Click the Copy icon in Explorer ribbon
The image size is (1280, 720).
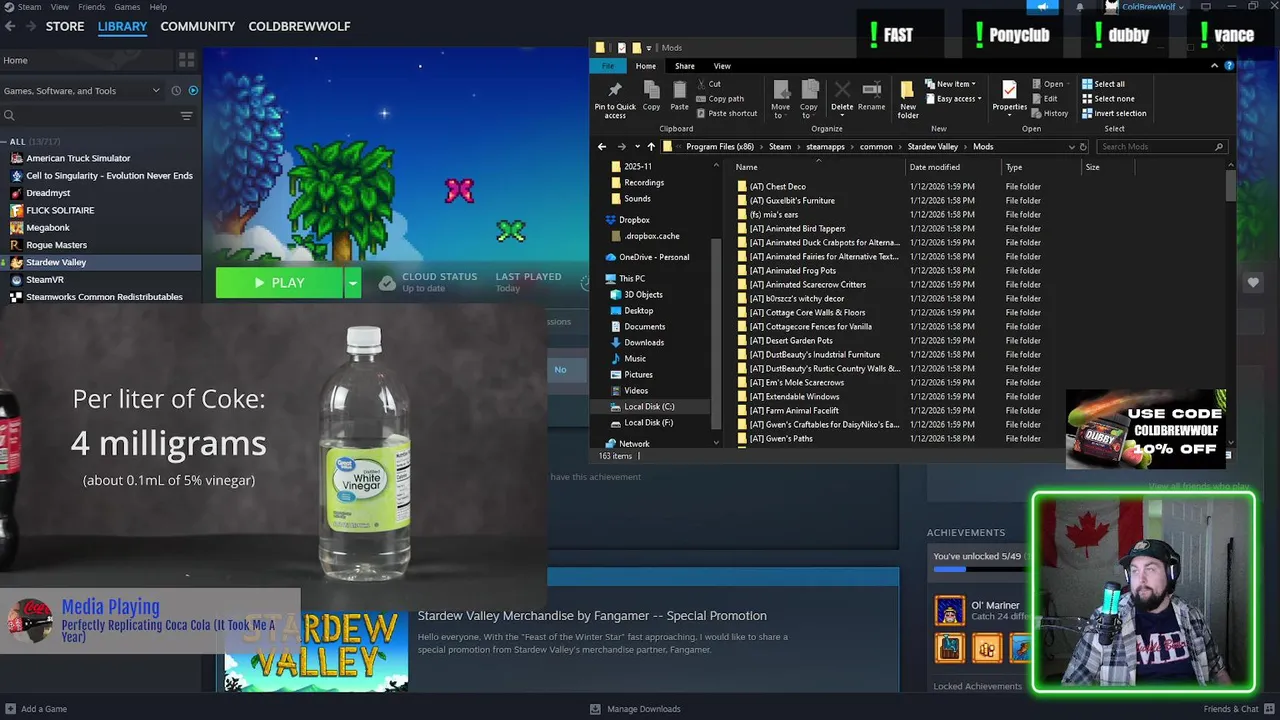(x=651, y=95)
